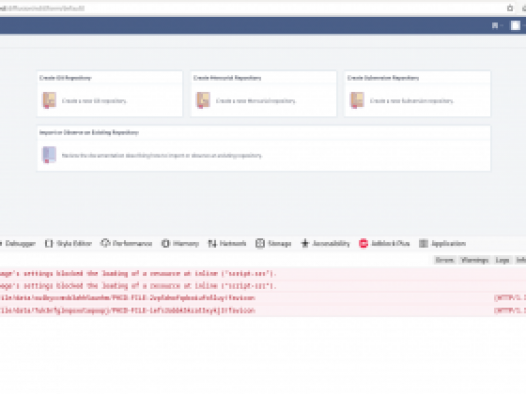Select the first blocked inline script error

(263, 274)
